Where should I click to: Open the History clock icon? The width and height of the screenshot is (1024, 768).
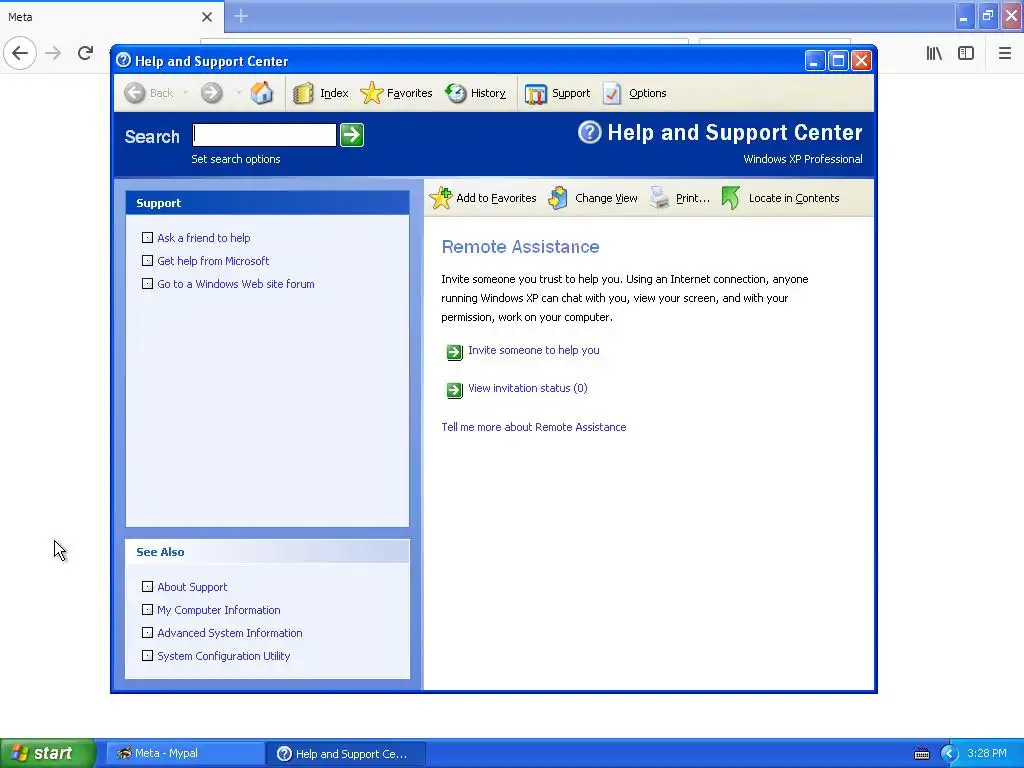(x=456, y=93)
